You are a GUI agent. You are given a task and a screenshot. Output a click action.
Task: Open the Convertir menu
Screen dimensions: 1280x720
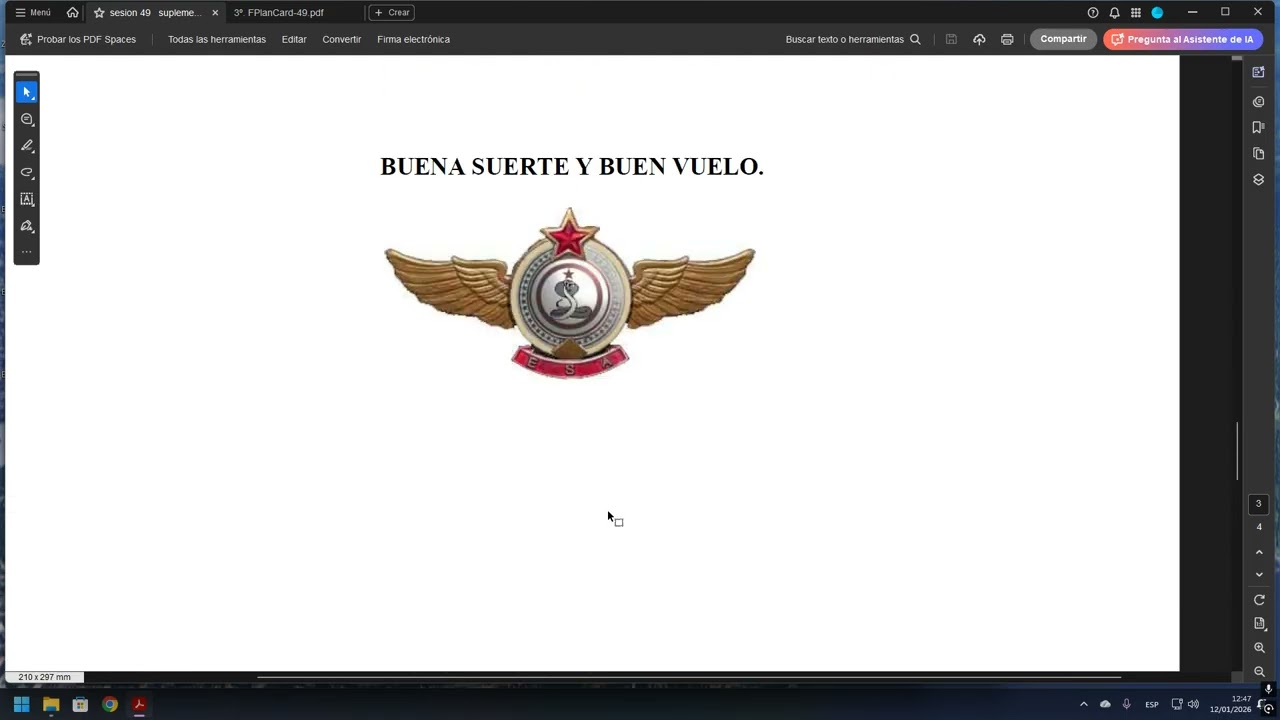[x=342, y=39]
